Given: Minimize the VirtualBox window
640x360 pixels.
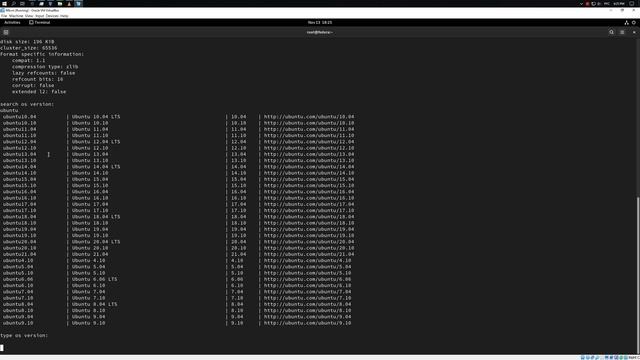Looking at the screenshot, I should tap(611, 10).
